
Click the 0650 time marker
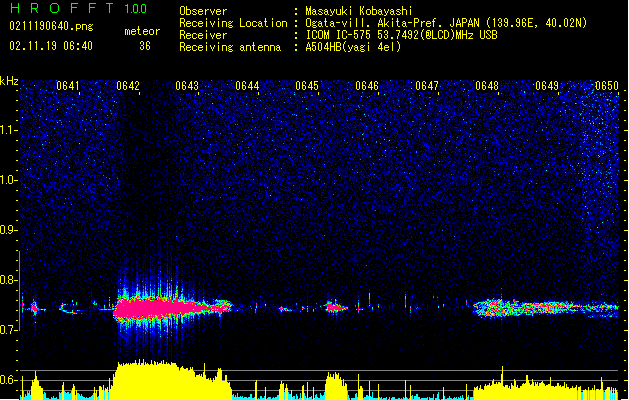tap(607, 86)
